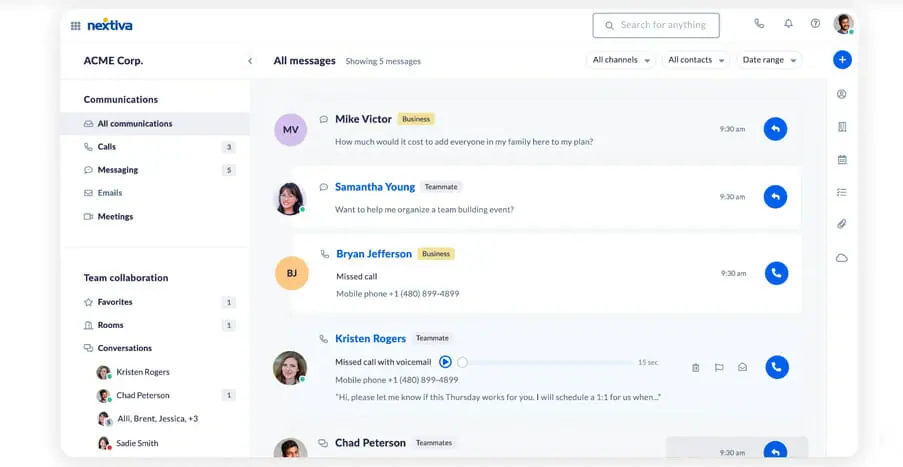Click the Business tag on Mike Victor

(416, 119)
